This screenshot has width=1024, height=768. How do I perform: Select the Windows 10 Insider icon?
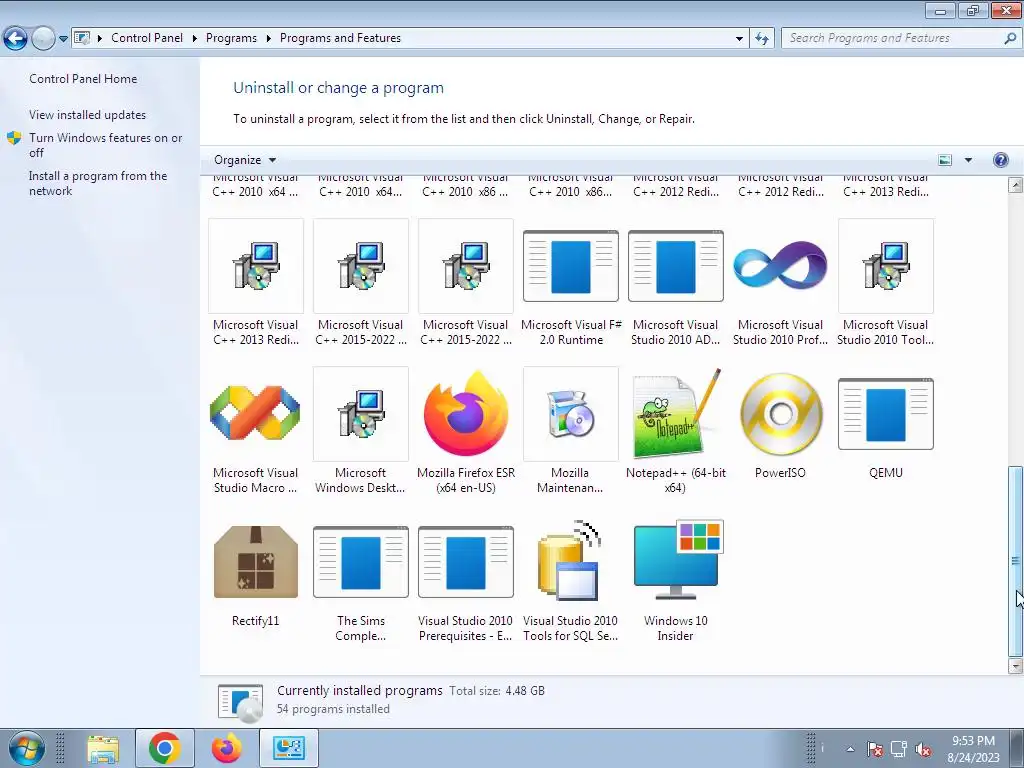tap(676, 560)
